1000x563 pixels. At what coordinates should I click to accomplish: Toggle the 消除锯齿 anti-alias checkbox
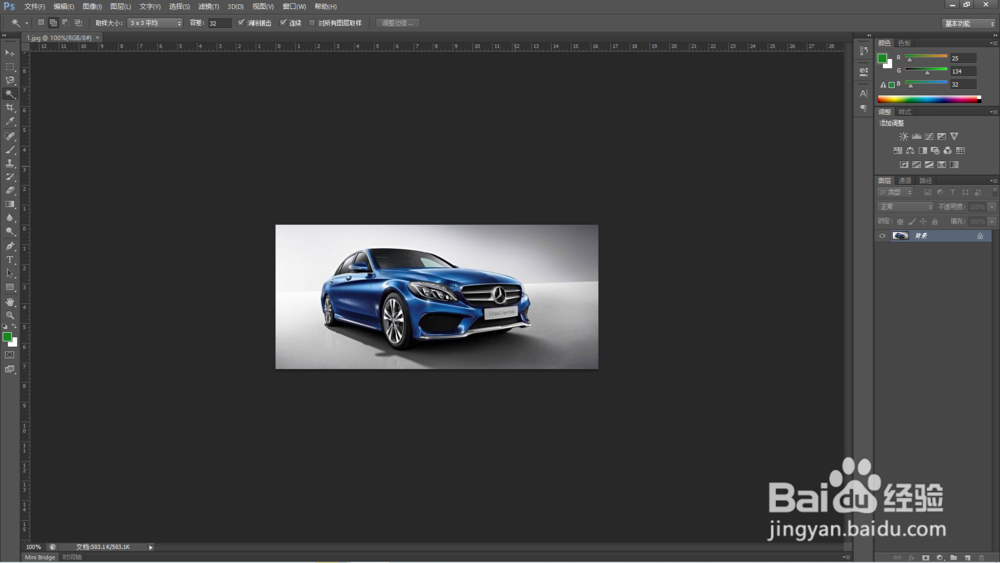click(x=241, y=22)
